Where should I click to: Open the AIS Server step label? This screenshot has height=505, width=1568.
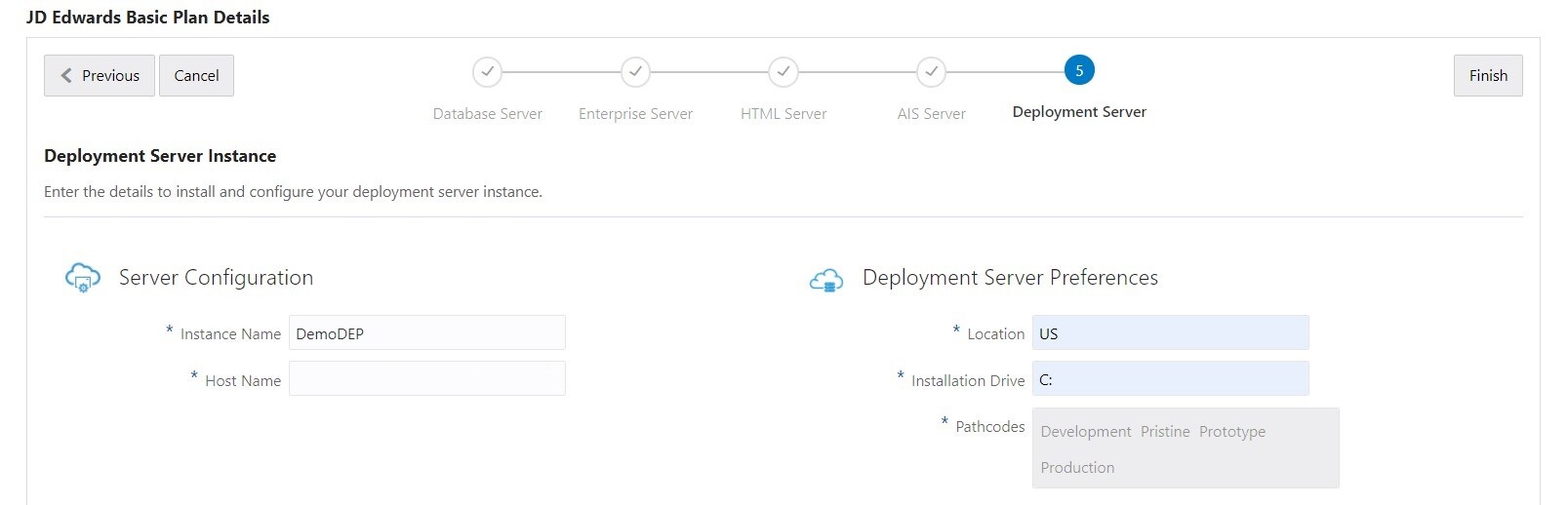pyautogui.click(x=932, y=114)
